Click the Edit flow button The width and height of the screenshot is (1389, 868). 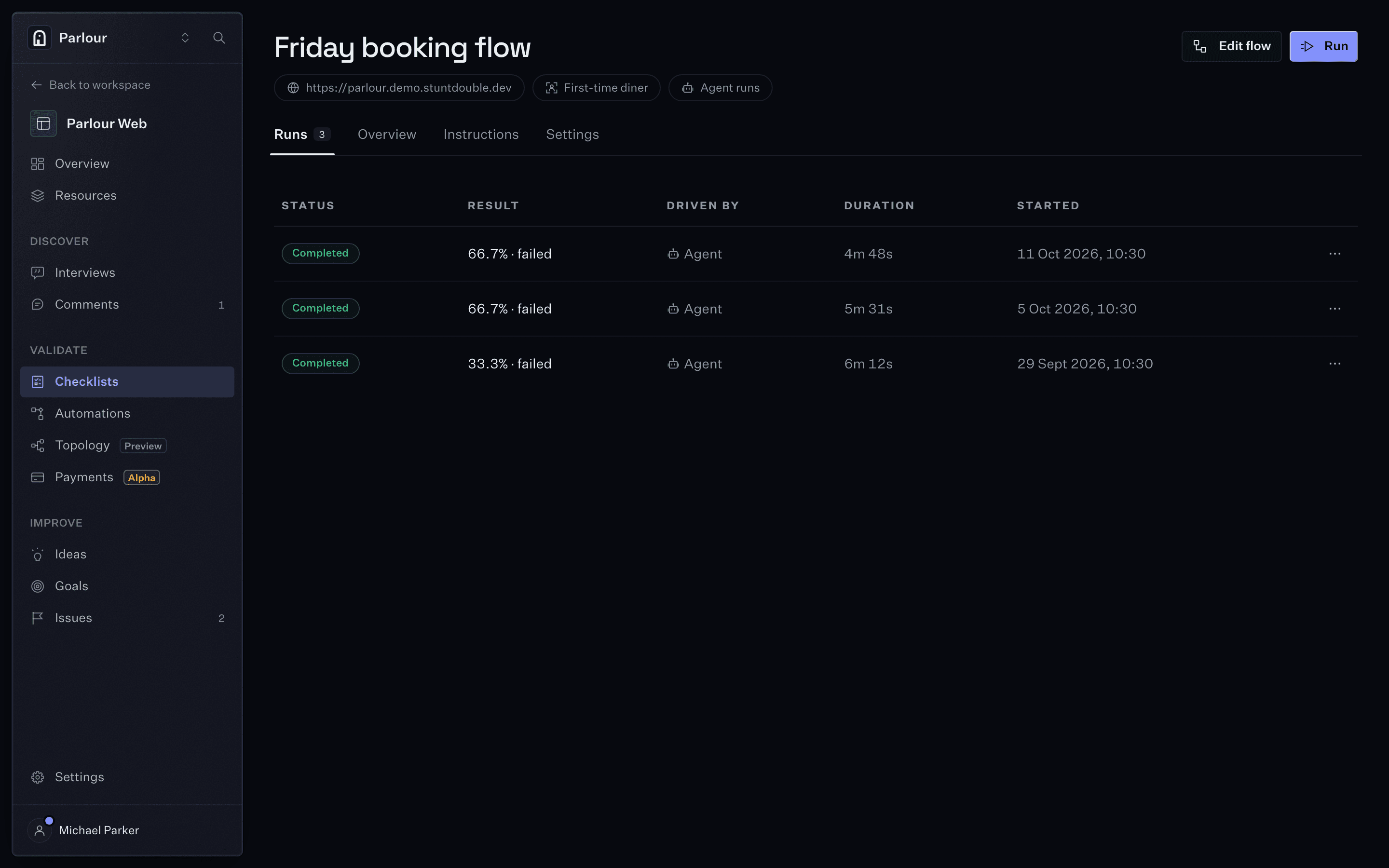click(x=1231, y=46)
